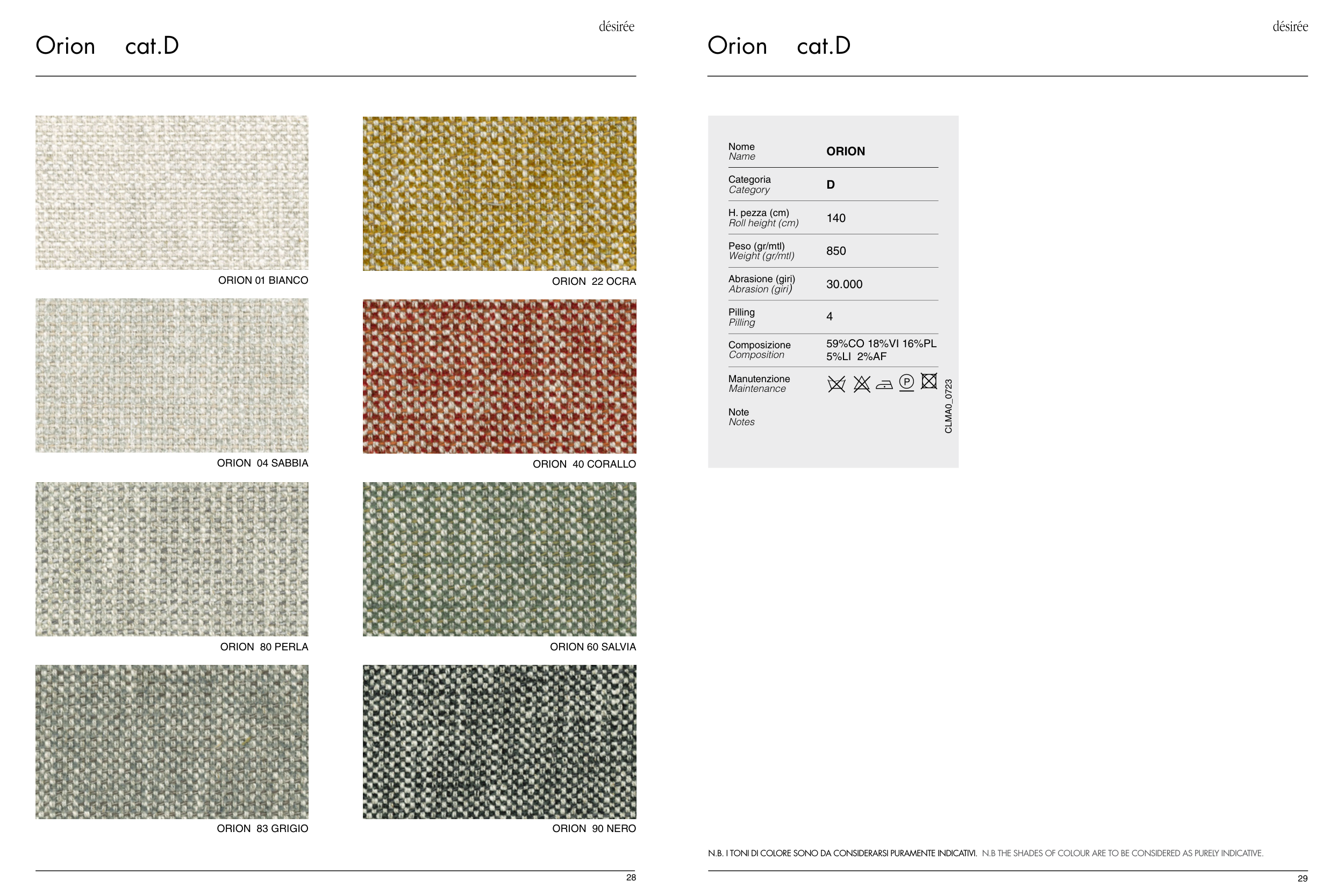
Task: Click the ORION 04 SABBIA label
Action: 262,463
